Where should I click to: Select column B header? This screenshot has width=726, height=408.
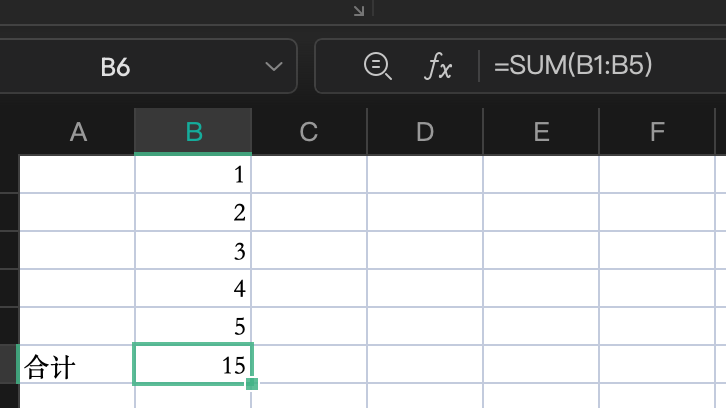193,131
